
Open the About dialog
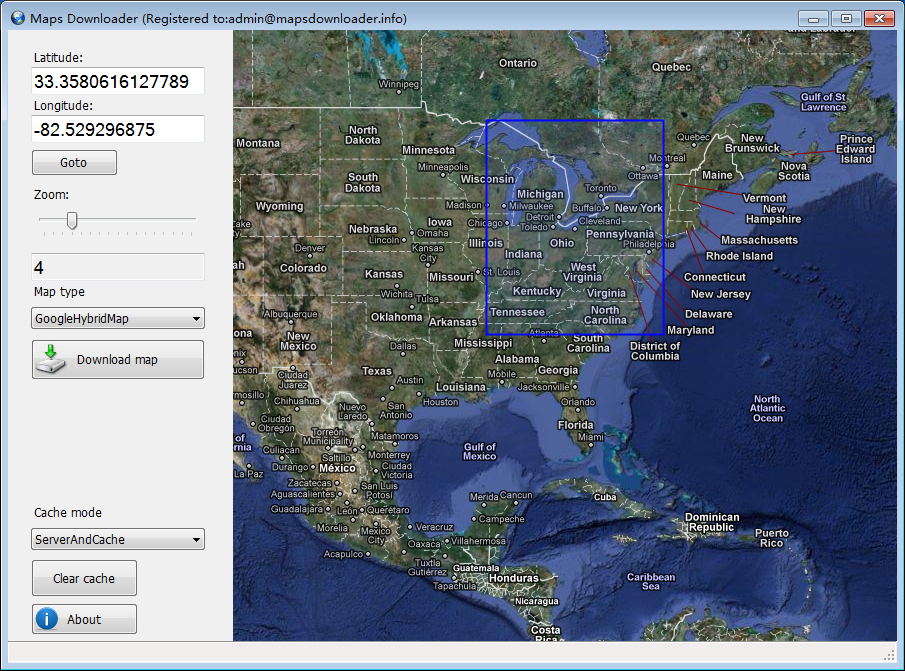pos(84,619)
